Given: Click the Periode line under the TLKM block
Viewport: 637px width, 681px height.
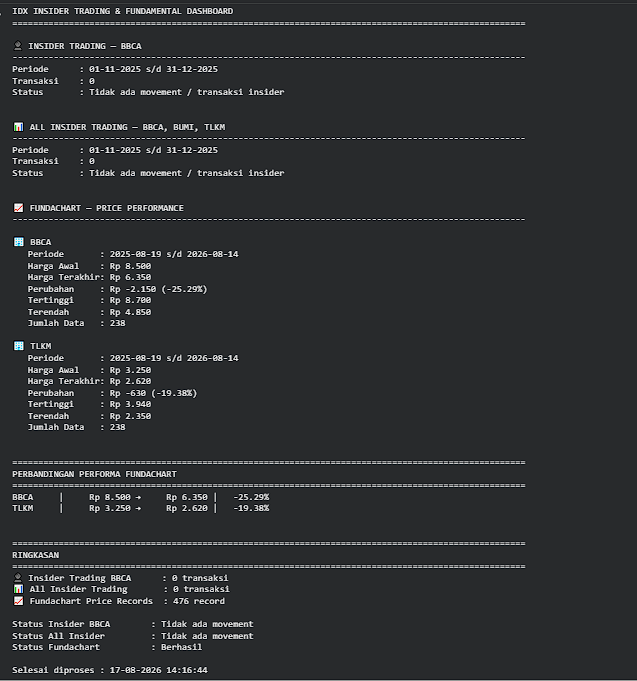Looking at the screenshot, I should tap(133, 358).
